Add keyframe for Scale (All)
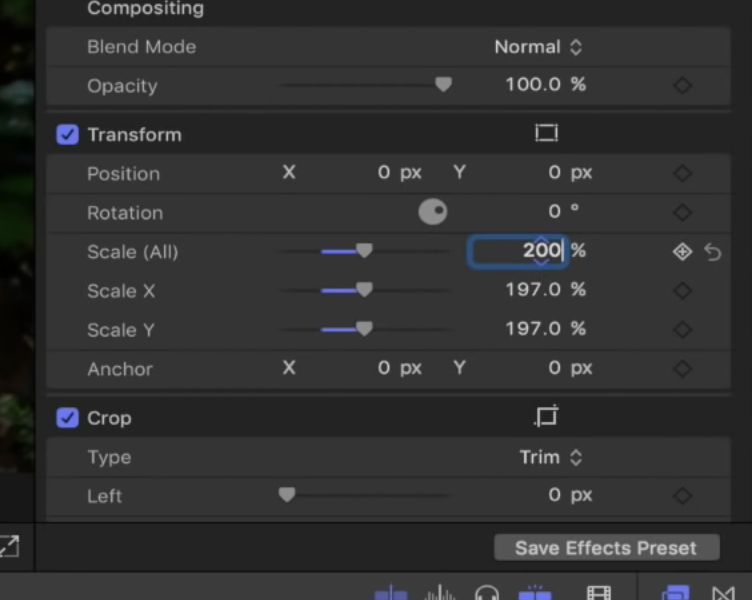Screen dimensions: 752x600 (682, 252)
